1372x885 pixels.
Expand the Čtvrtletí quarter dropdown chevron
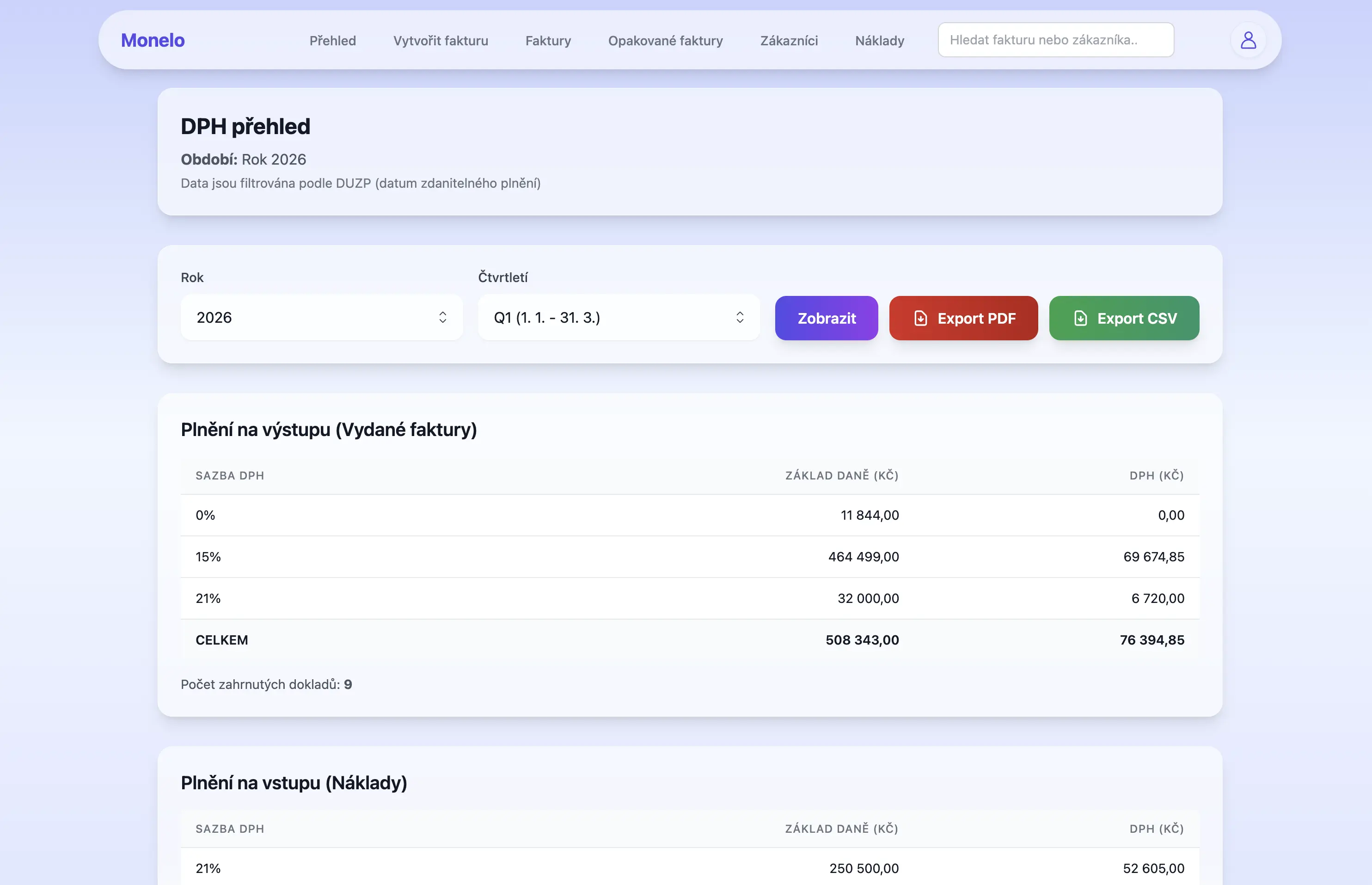coord(740,317)
